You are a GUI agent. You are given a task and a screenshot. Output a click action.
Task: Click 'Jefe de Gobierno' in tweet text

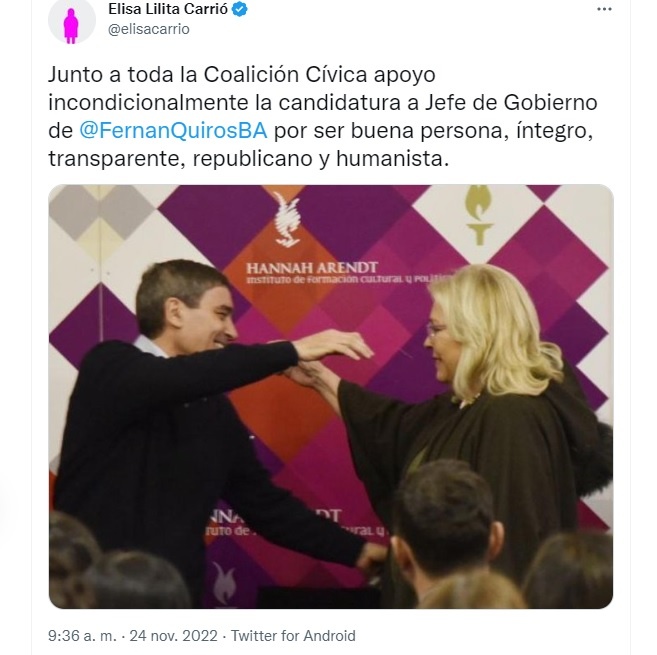click(511, 103)
